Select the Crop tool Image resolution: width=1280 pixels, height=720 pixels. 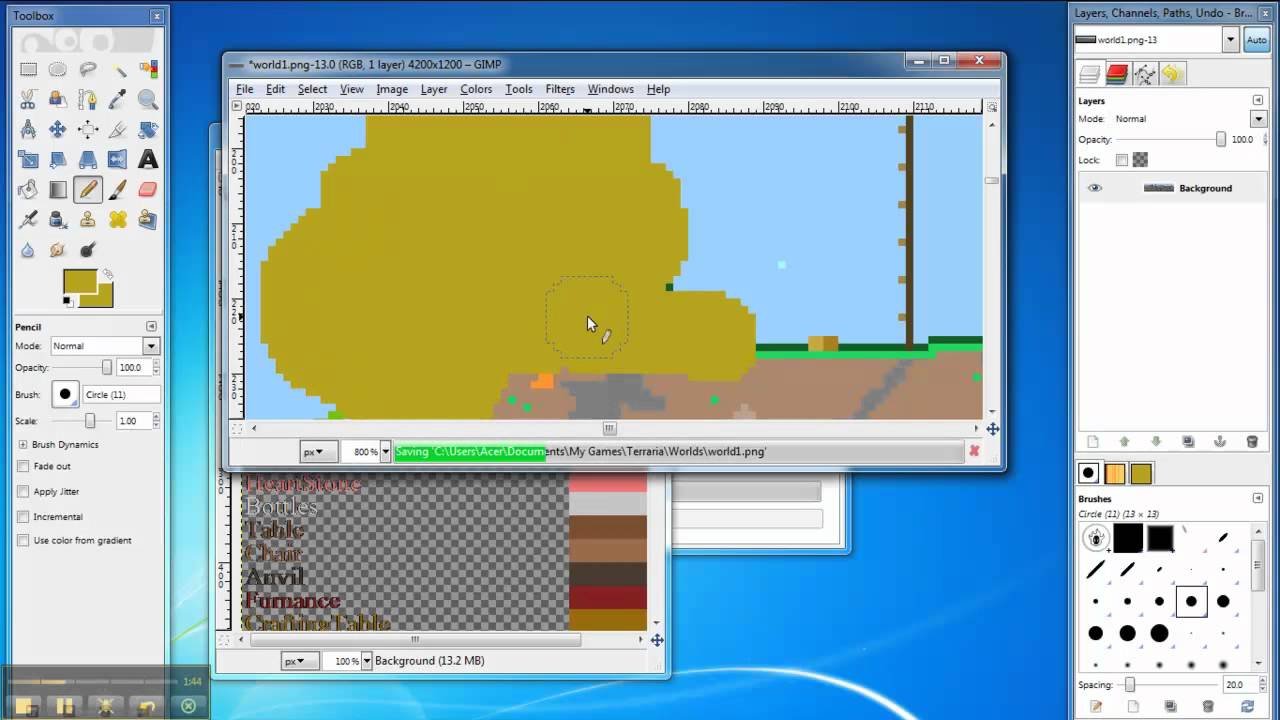pos(118,129)
